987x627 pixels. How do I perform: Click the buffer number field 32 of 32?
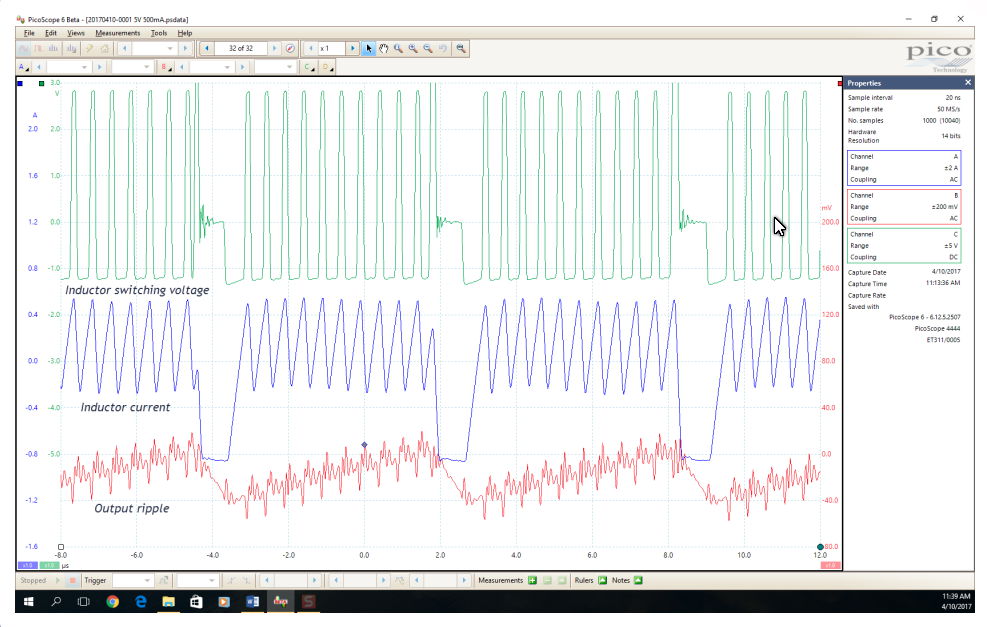[x=241, y=48]
